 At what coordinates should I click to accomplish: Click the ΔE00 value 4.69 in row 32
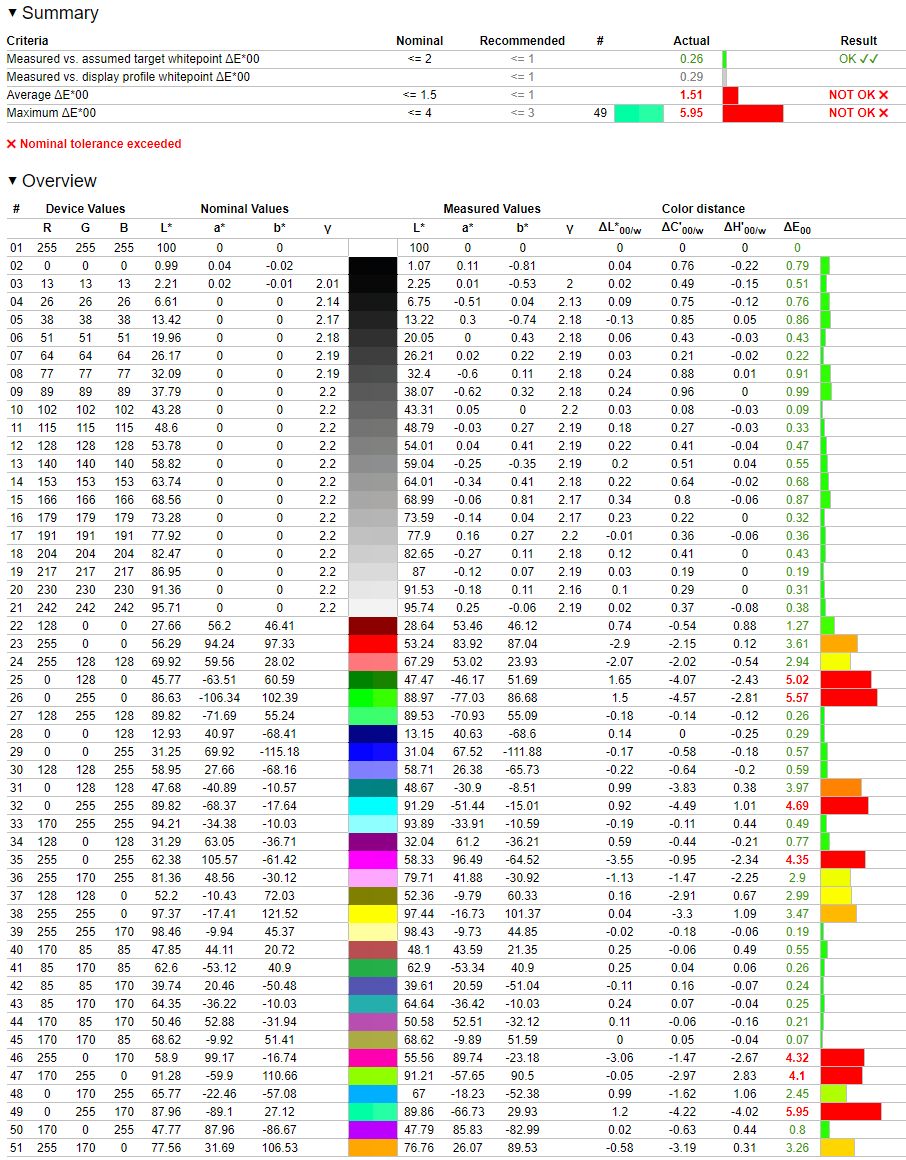pos(797,806)
